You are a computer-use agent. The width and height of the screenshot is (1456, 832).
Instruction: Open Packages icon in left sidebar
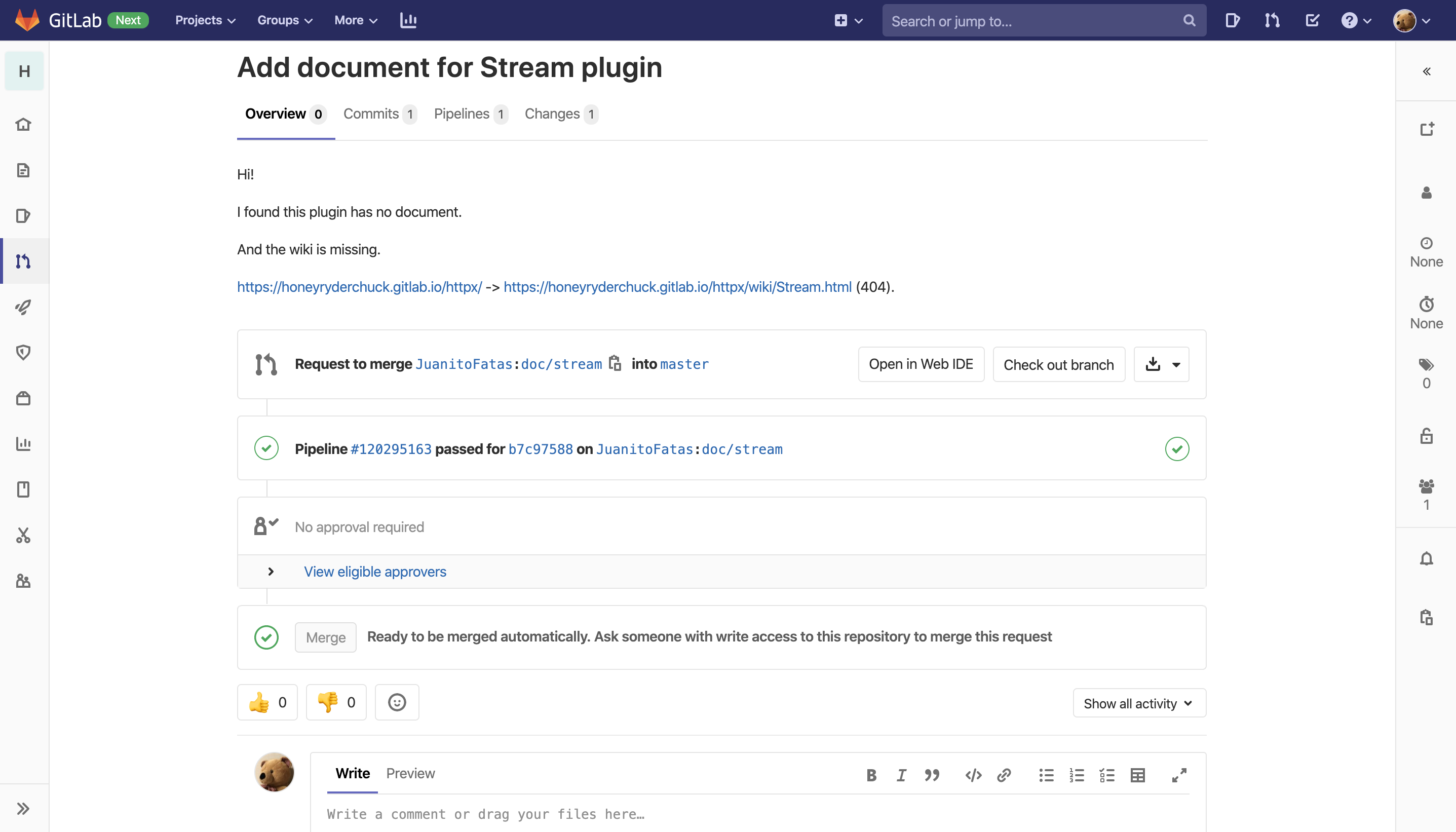coord(23,398)
